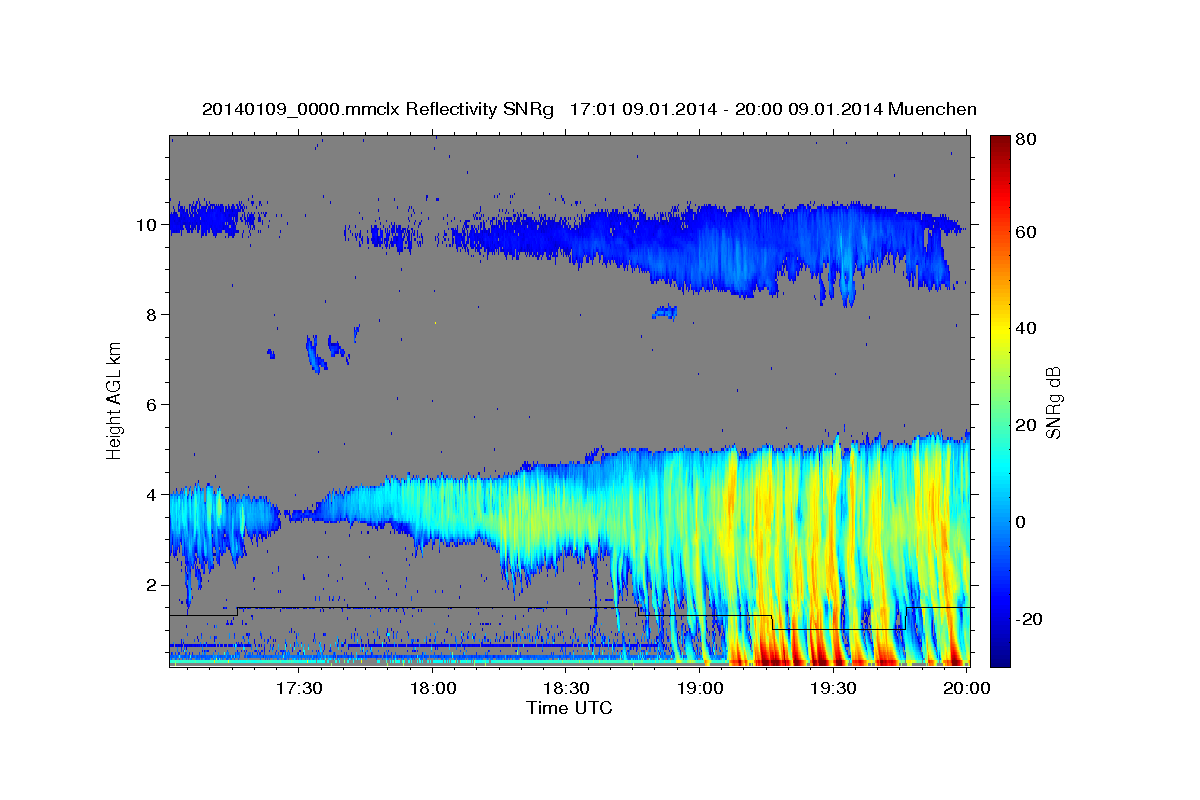Click the 19:30 time tick label
Image resolution: width=1200 pixels, height=800 pixels.
click(x=833, y=688)
